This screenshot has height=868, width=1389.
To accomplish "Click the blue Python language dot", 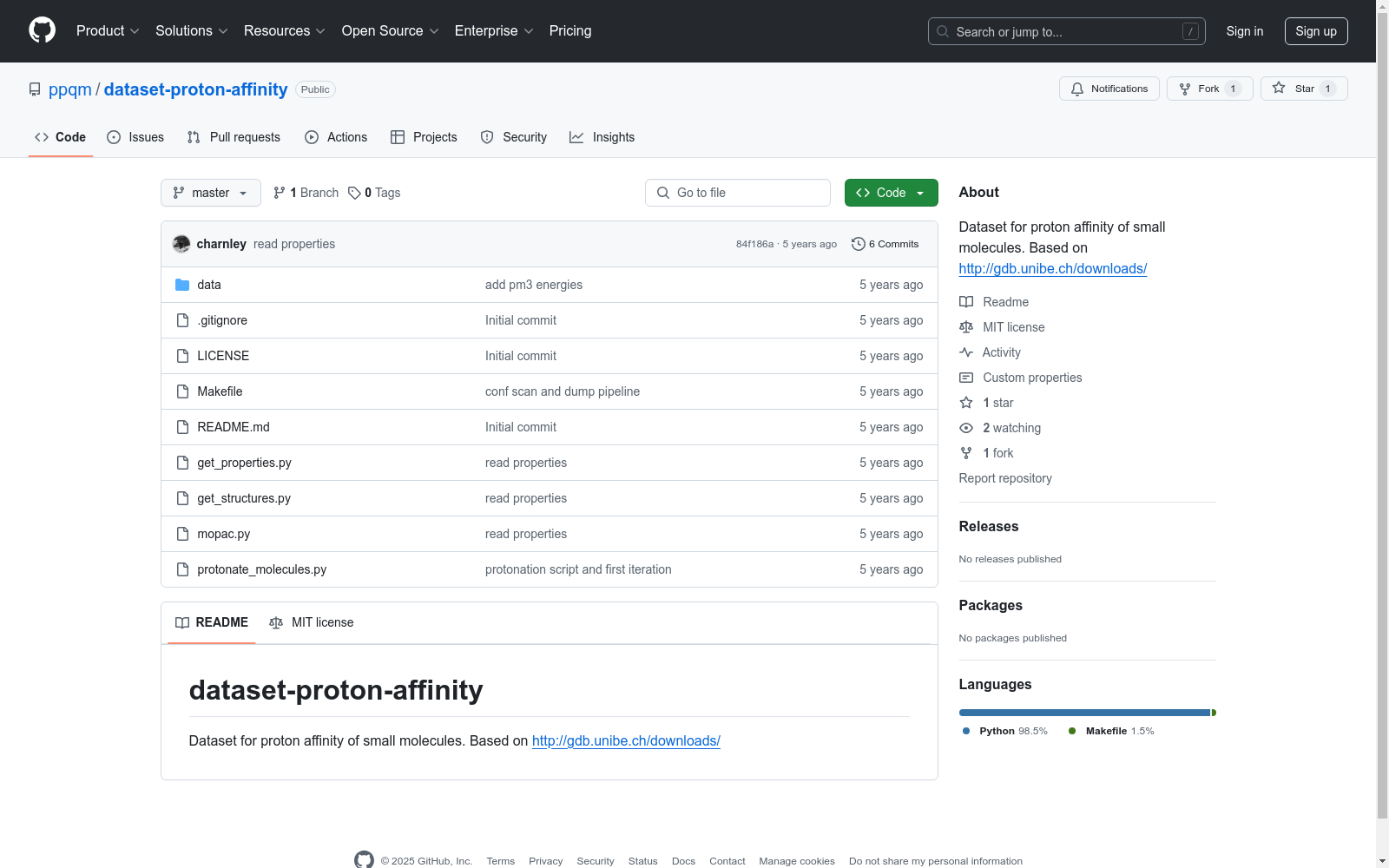I will (x=966, y=731).
